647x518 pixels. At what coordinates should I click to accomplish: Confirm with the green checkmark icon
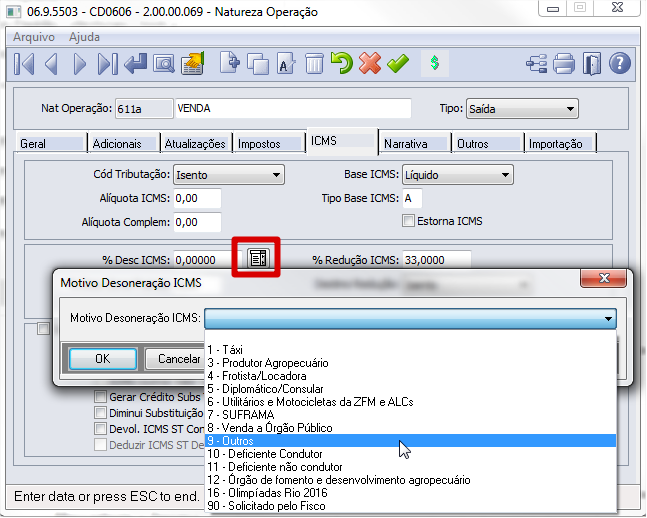click(x=398, y=64)
